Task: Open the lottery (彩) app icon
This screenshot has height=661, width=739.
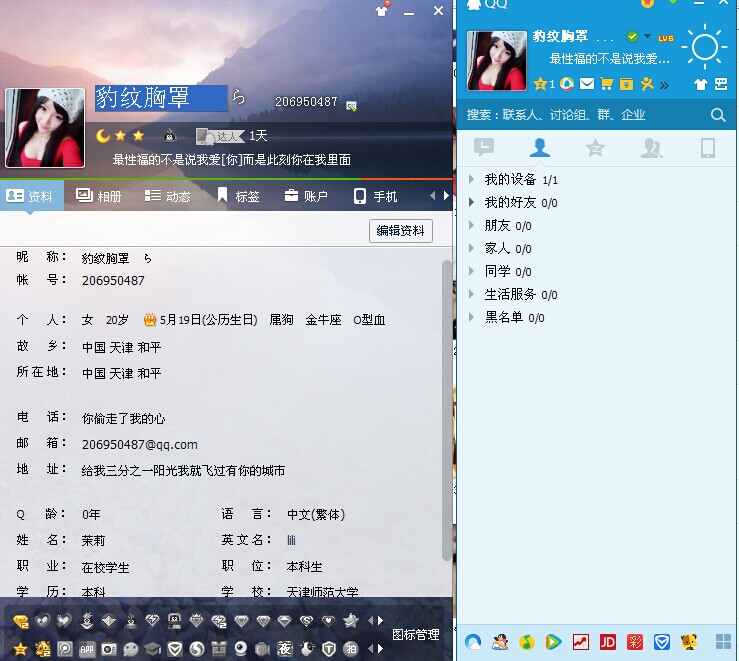Action: 635,642
